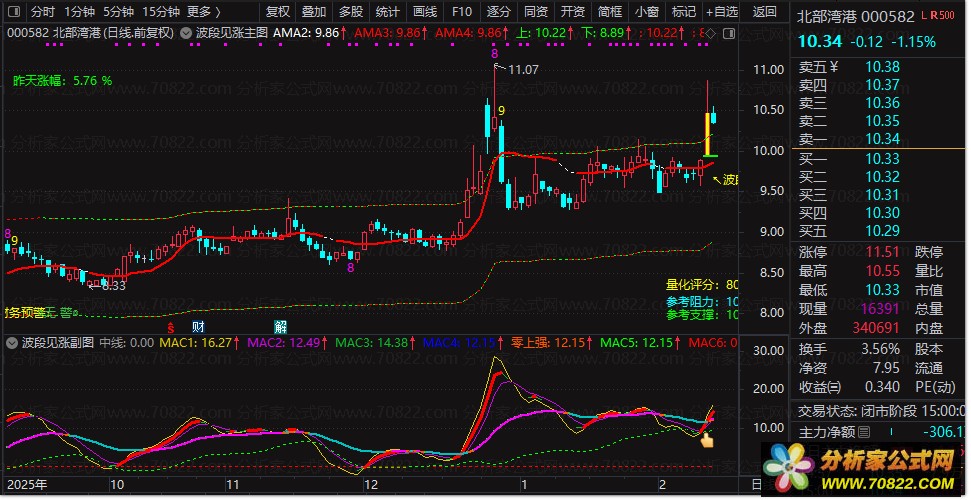Click the 500 index tag
Image resolution: width=971 pixels, height=500 pixels.
[x=946, y=15]
